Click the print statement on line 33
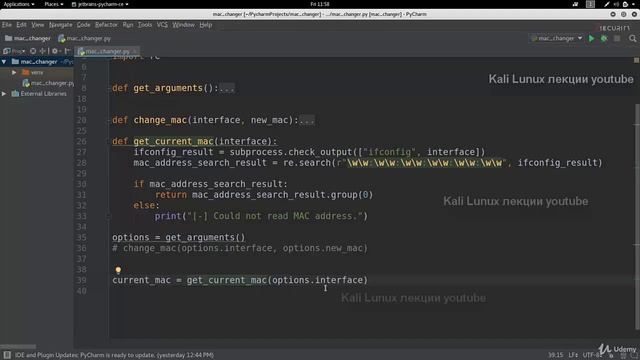640x360 pixels. click(x=261, y=216)
